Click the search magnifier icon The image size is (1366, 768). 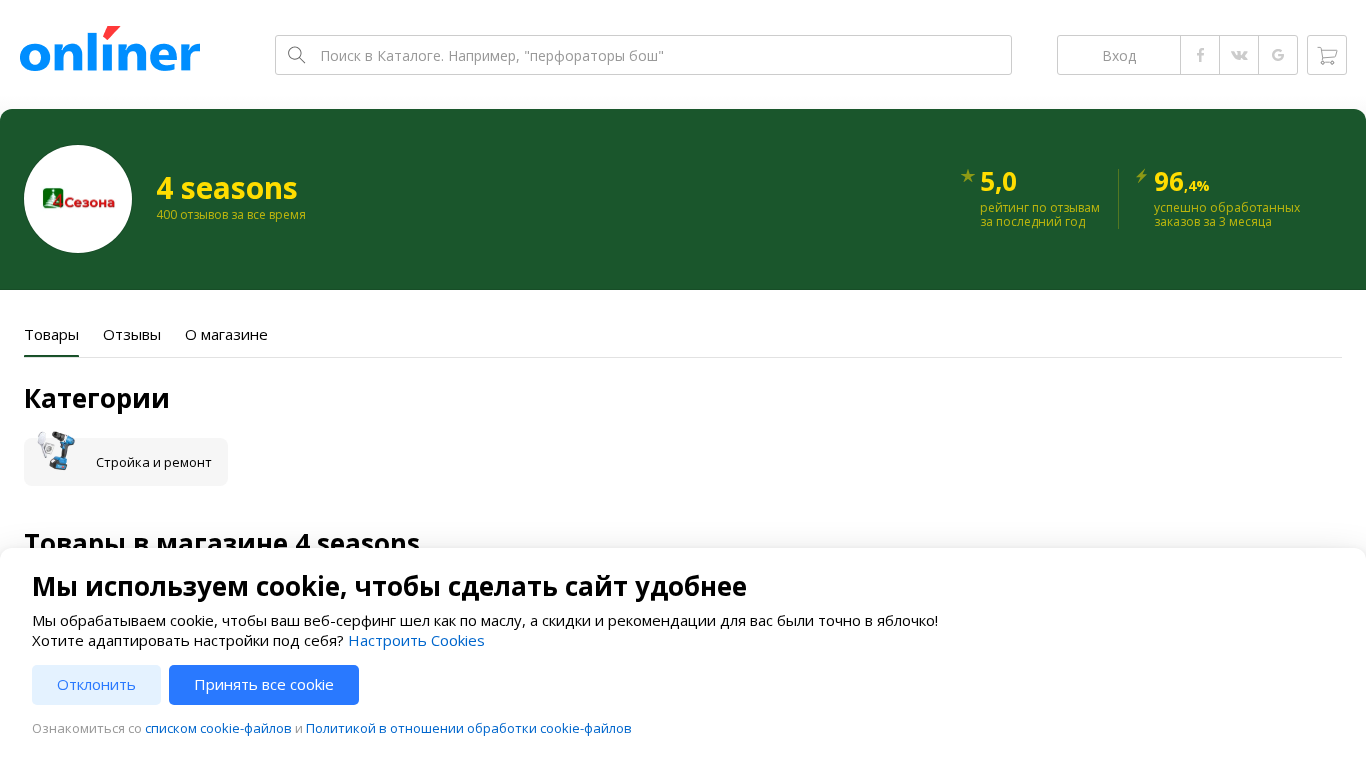coord(296,55)
